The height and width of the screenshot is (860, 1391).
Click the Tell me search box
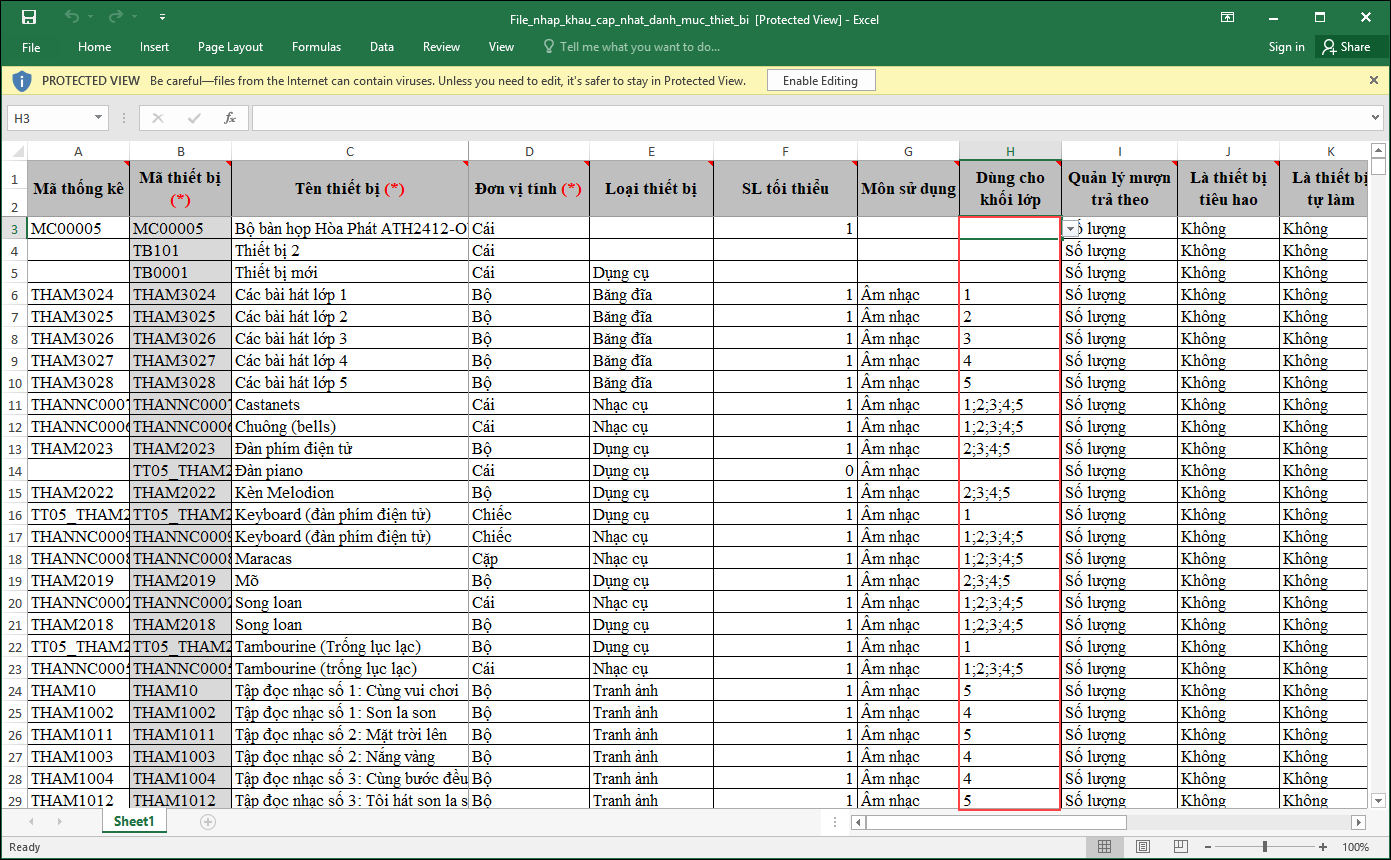click(x=639, y=47)
